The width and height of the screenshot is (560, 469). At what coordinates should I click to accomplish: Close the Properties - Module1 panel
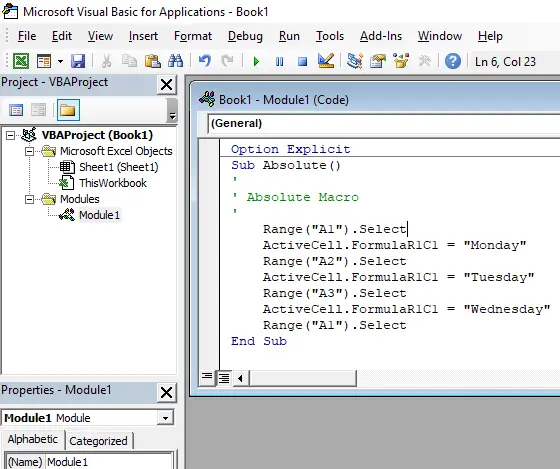(166, 393)
